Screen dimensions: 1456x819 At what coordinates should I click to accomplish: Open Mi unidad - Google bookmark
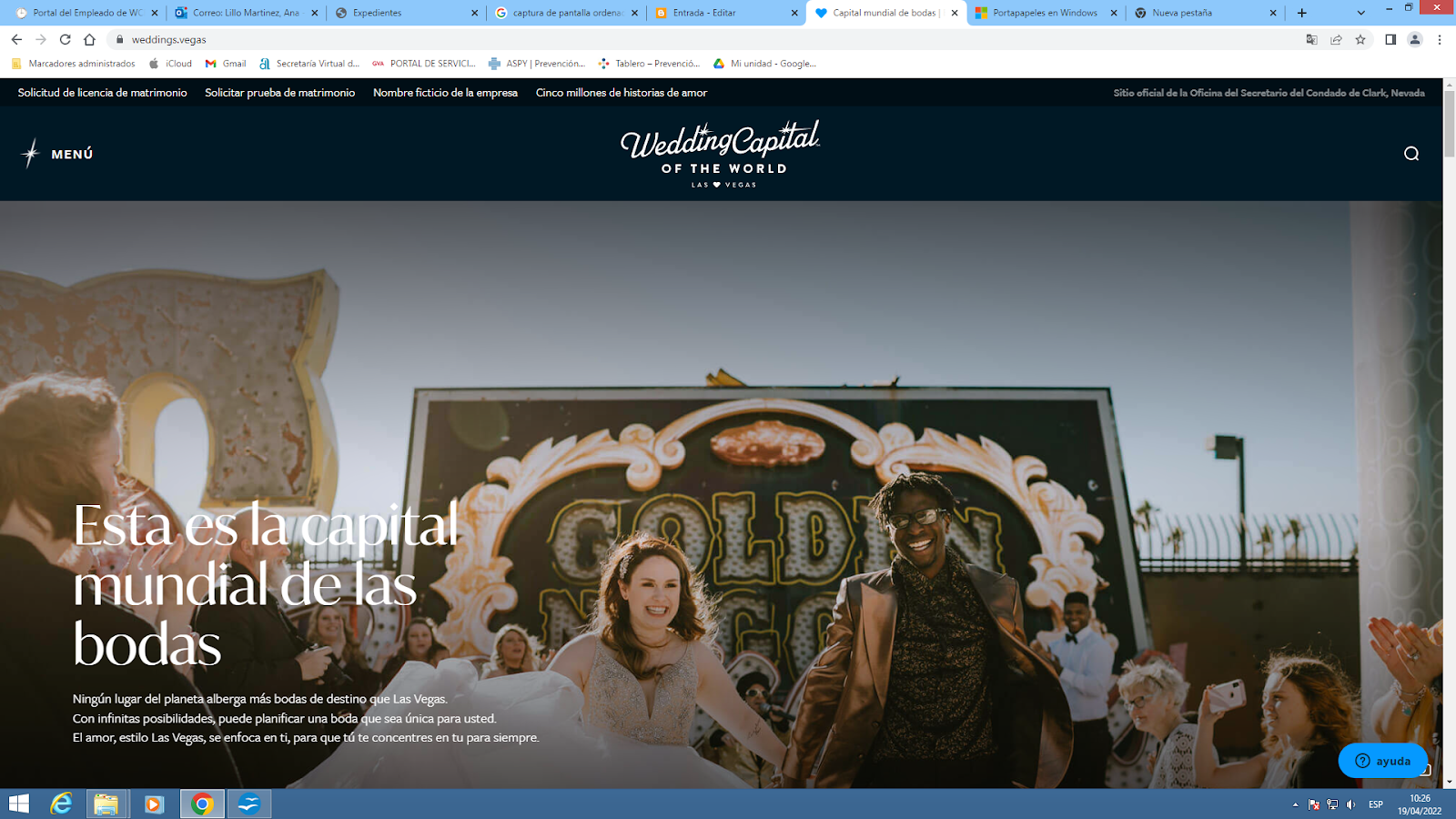pyautogui.click(x=764, y=64)
